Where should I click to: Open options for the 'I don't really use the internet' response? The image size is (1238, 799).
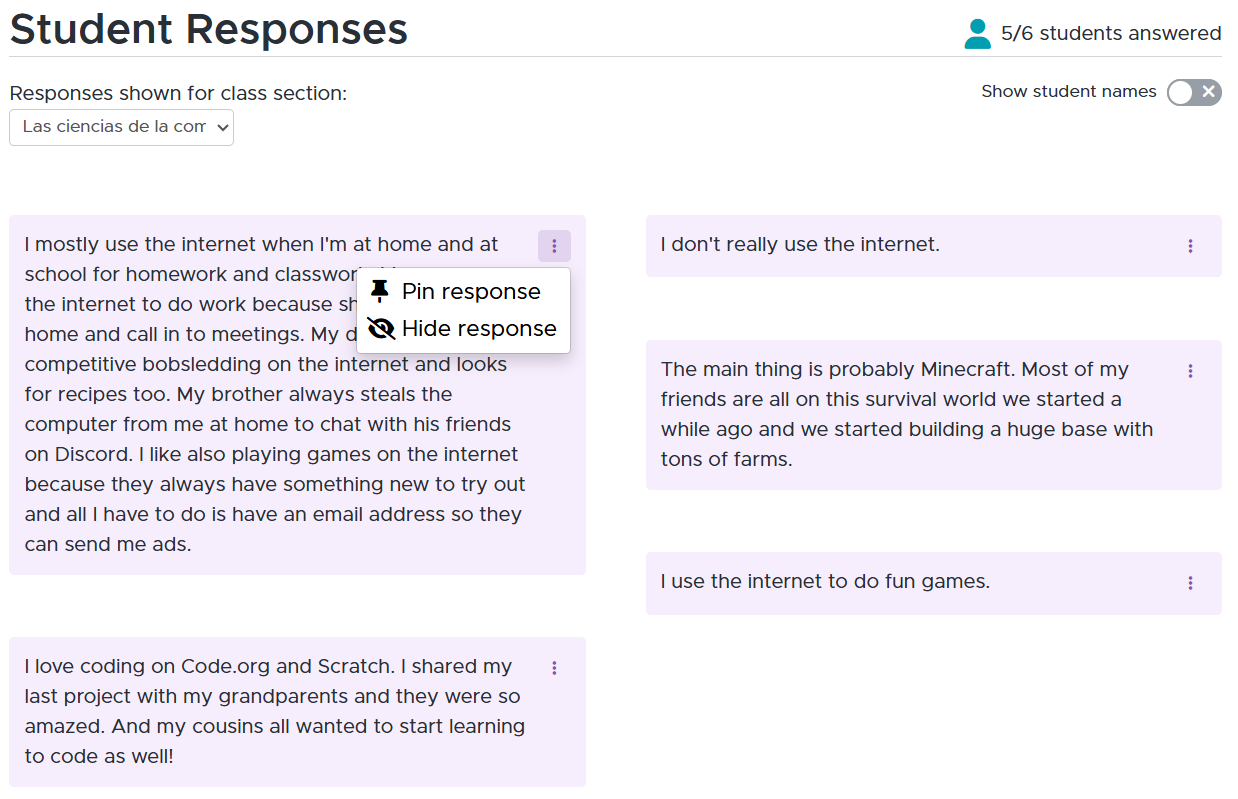click(x=1190, y=246)
